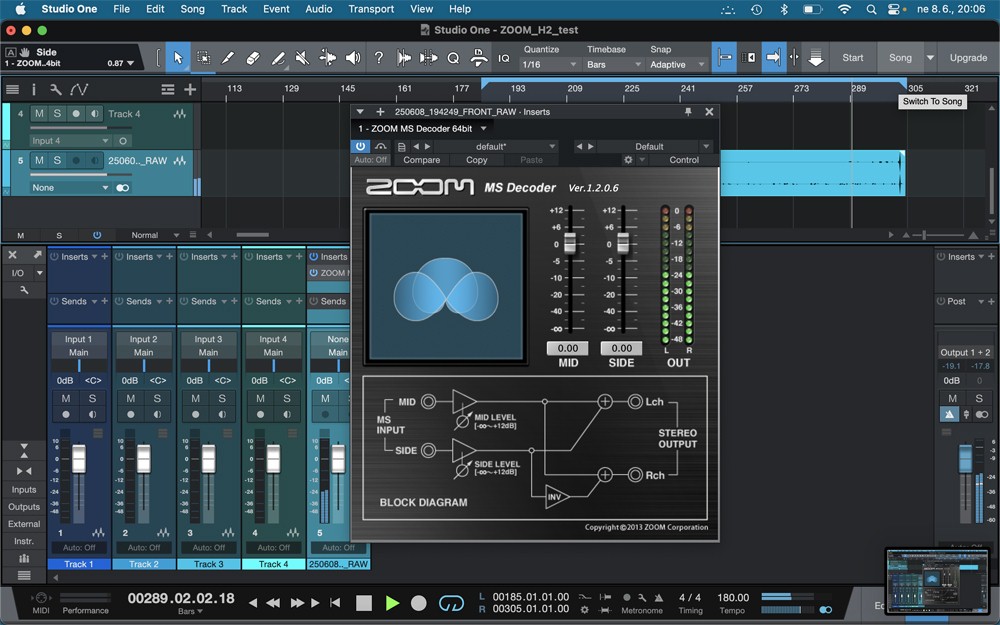Toggle the plugin power bypass button
The width and height of the screenshot is (1000, 625).
pos(360,146)
